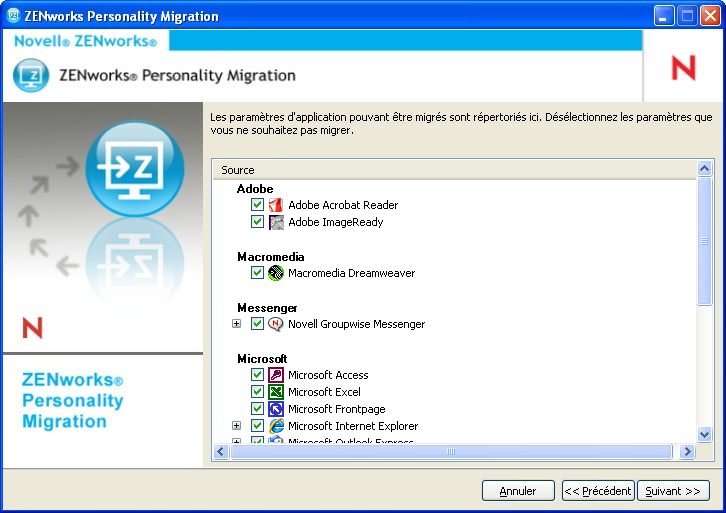
Task: Expand Microsoft Internet Explorer settings
Action: pyautogui.click(x=237, y=425)
